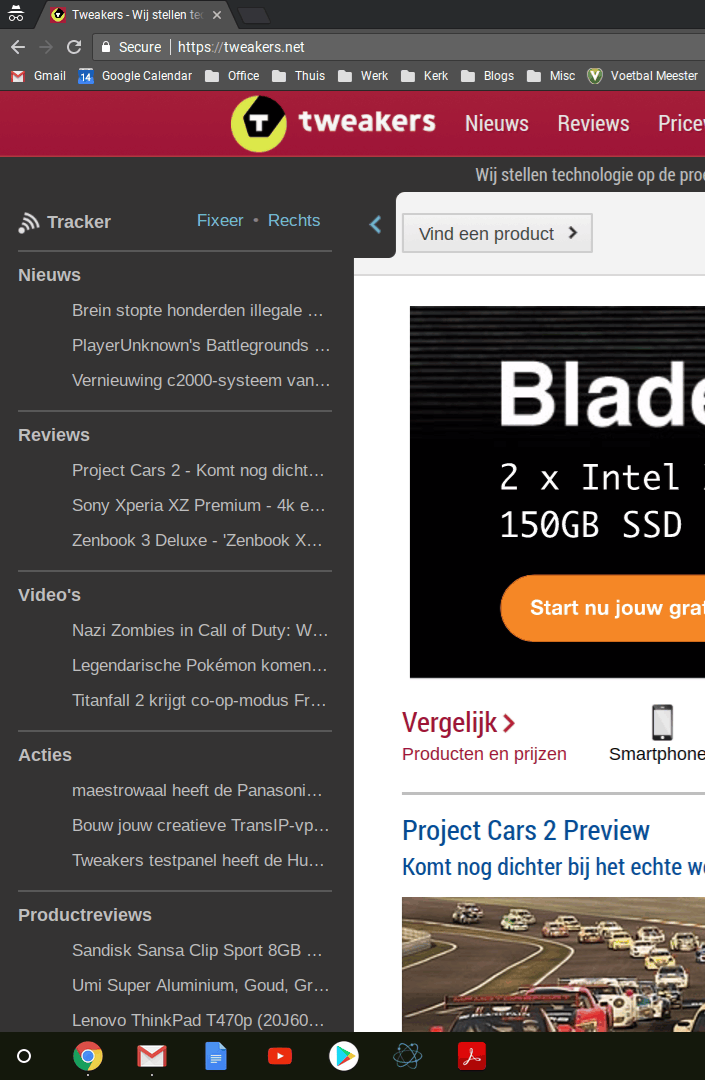Viewport: 705px width, 1080px height.
Task: Click the back navigation arrow
Action: pos(18,47)
